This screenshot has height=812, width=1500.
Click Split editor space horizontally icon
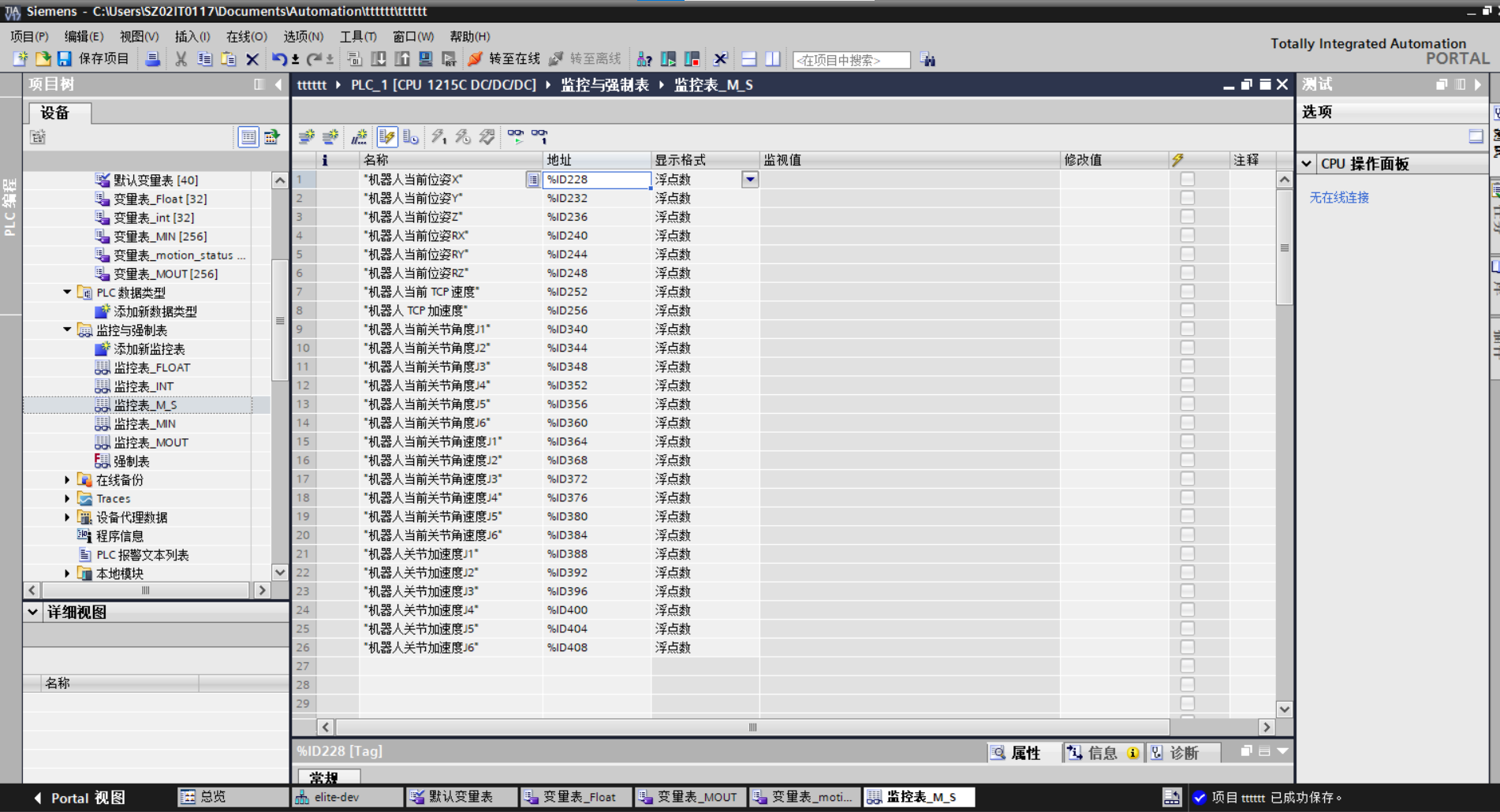pos(749,59)
